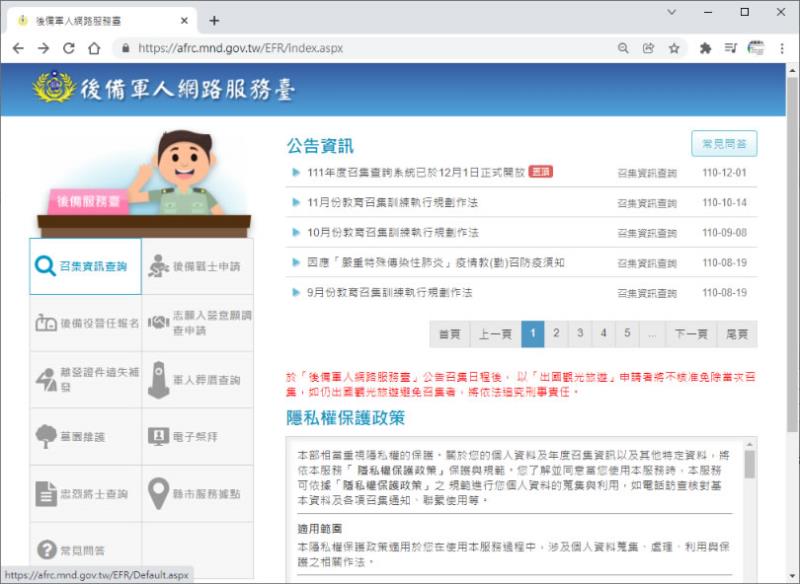The height and width of the screenshot is (584, 800).
Task: Open 後備戰士申請 tile
Action: pyautogui.click(x=197, y=266)
